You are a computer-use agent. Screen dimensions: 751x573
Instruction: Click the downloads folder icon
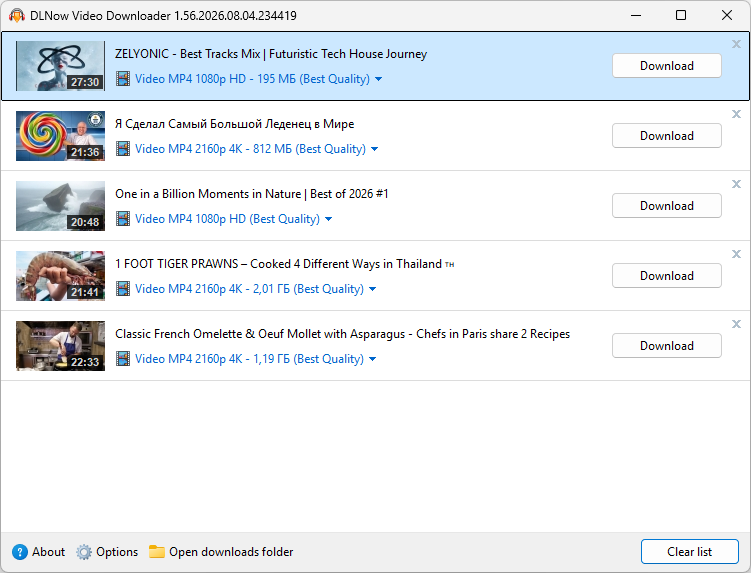pos(157,552)
